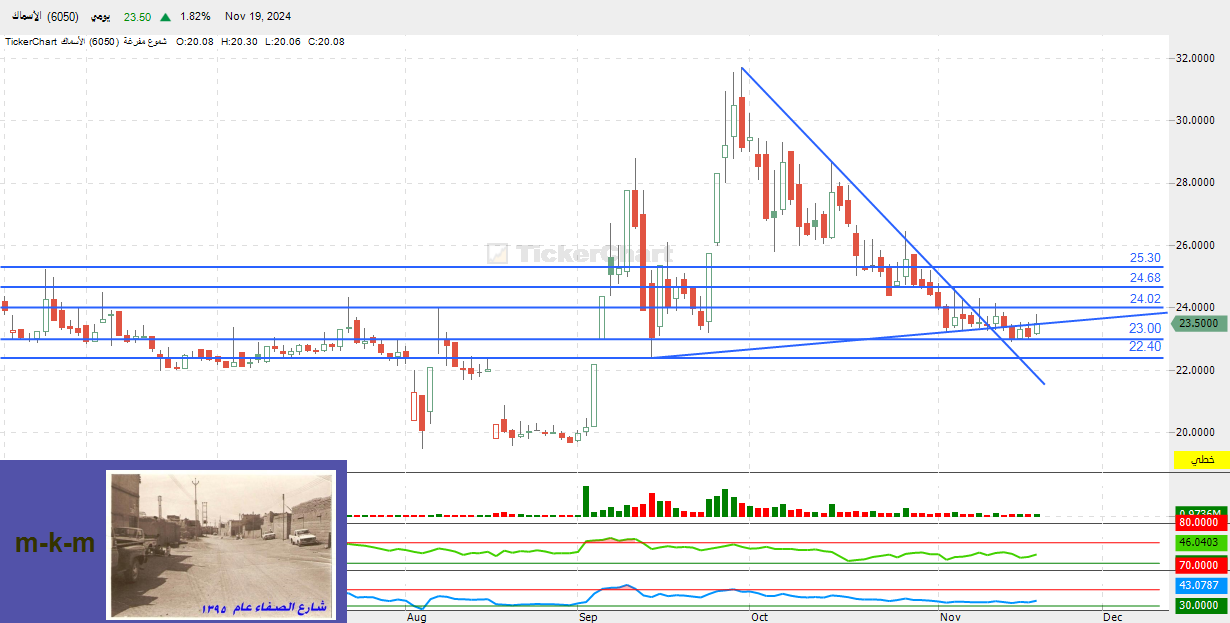This screenshot has height=623, width=1230.
Task: Click the green up-arrow change indicator
Action: [164, 17]
